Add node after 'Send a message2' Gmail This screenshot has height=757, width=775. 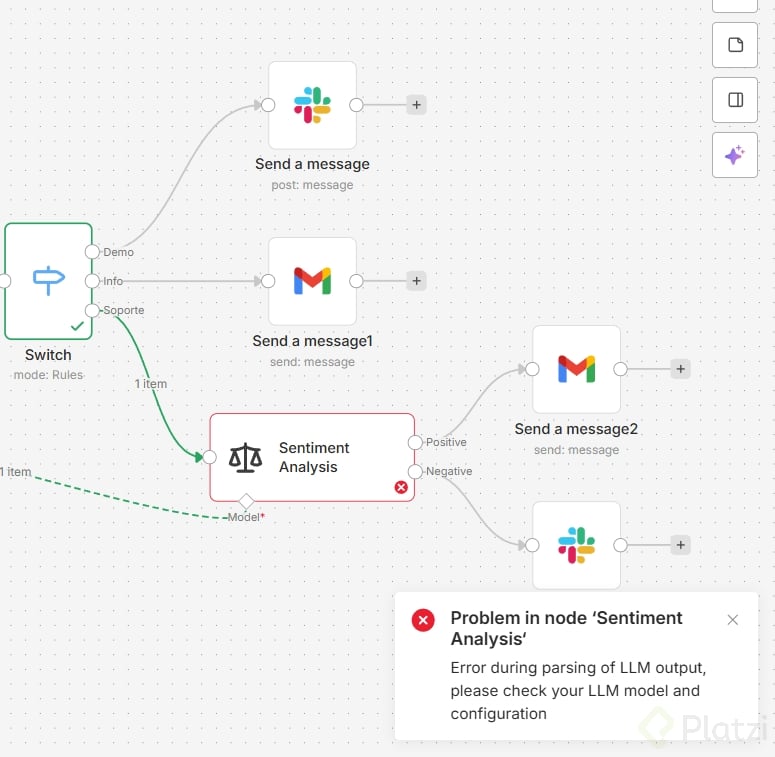pos(681,369)
